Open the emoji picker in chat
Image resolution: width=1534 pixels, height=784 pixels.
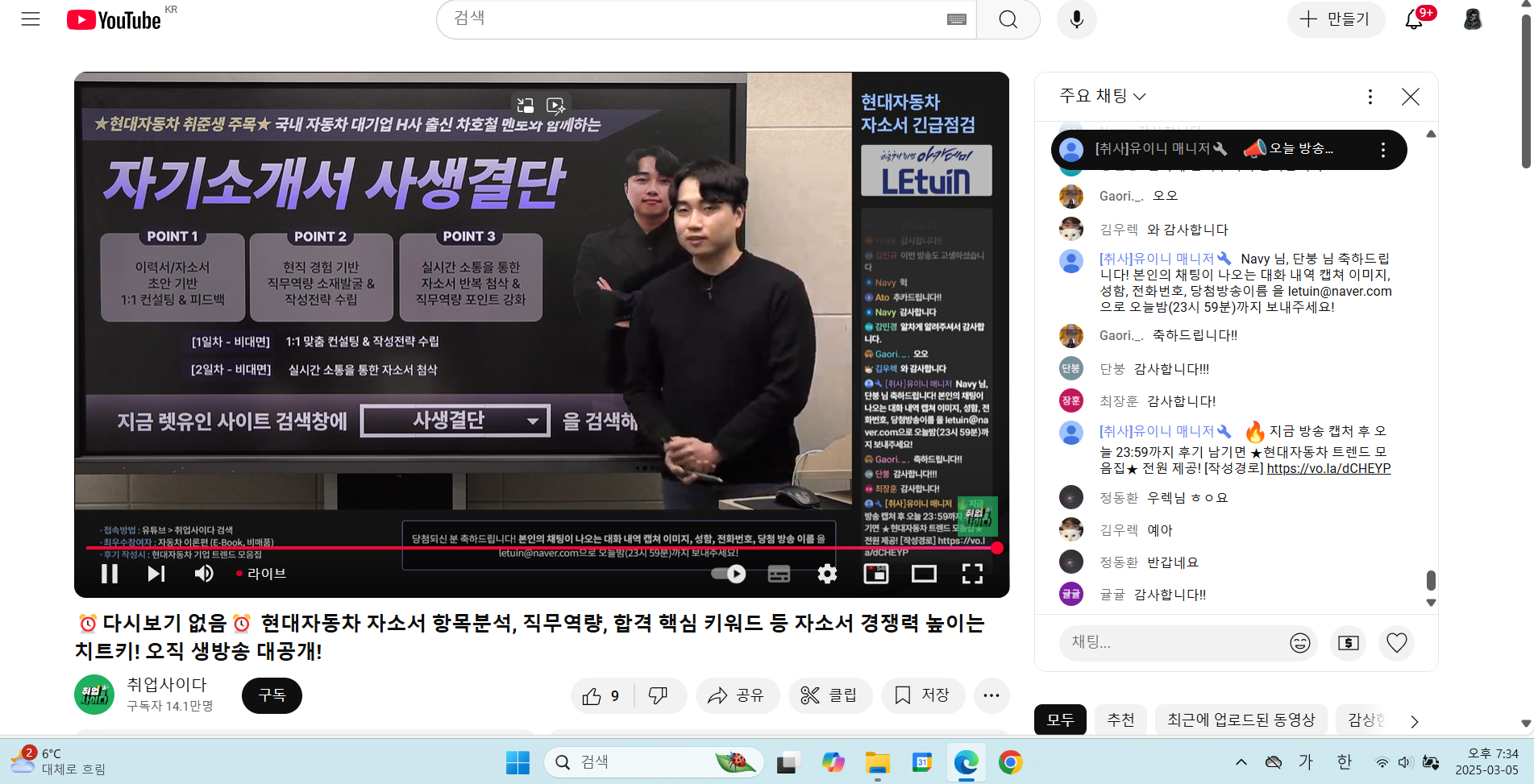pyautogui.click(x=1299, y=642)
